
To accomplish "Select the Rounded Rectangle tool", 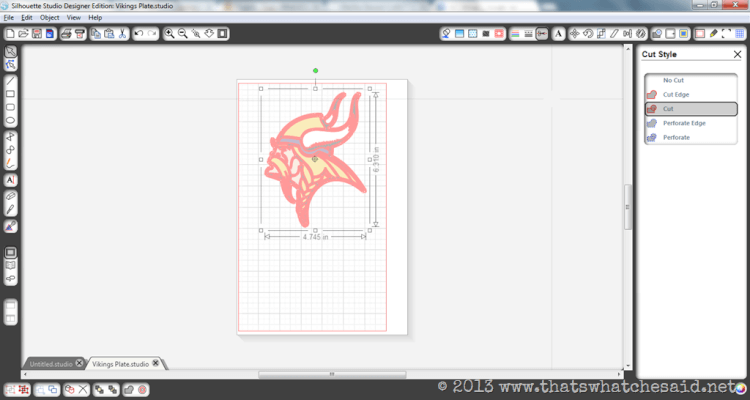I will click(11, 107).
